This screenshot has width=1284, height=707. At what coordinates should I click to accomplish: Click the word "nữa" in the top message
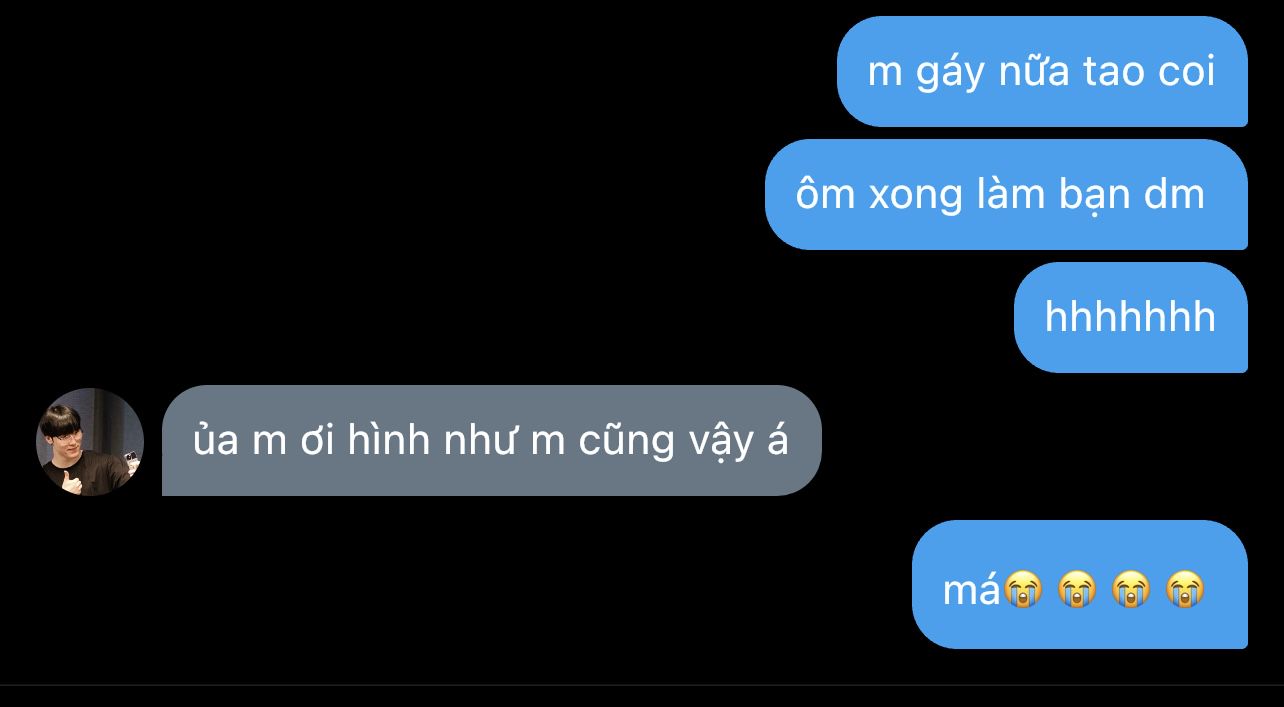point(1034,72)
